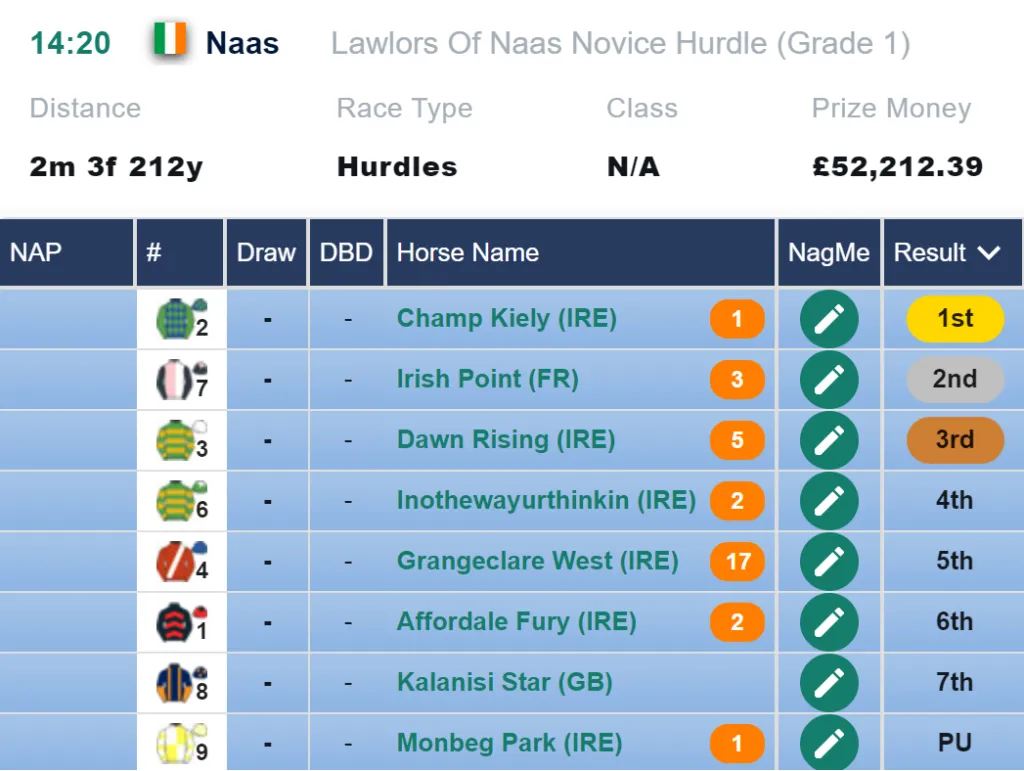Open the Champ Kiely (IRE) horse link
1024x771 pixels.
pyautogui.click(x=507, y=319)
